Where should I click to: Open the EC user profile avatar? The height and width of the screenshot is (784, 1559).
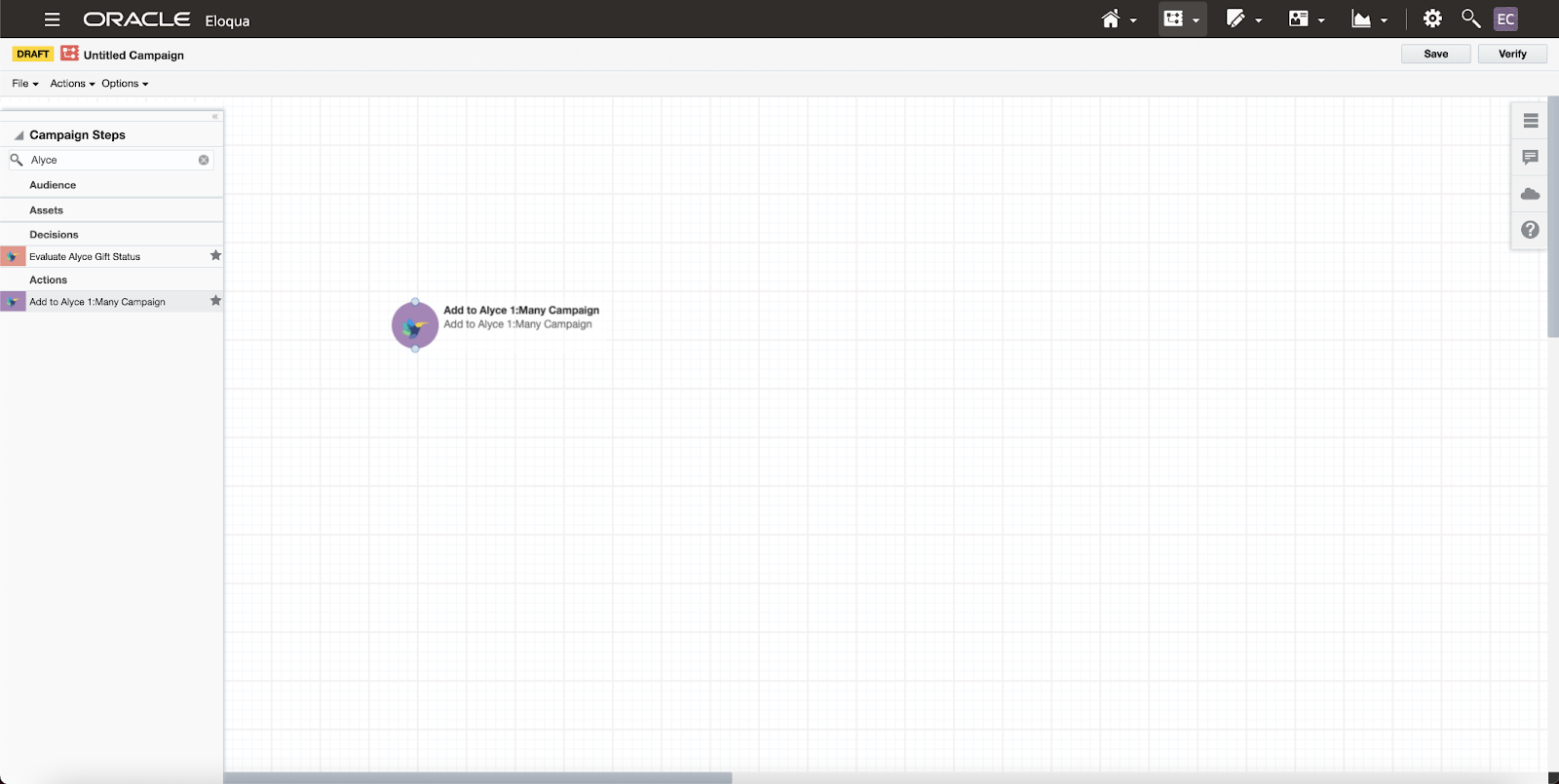[1505, 19]
